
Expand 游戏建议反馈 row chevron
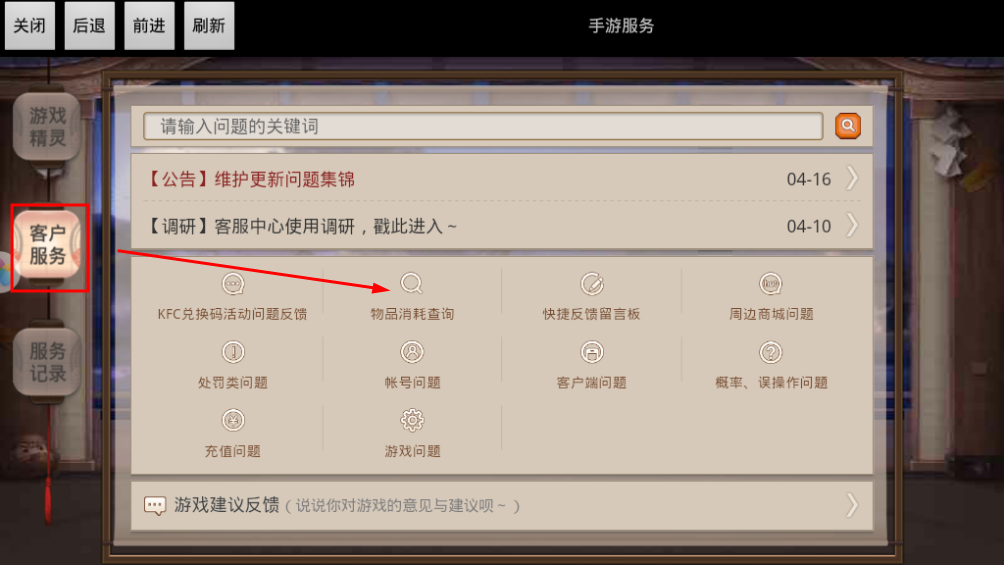point(852,505)
